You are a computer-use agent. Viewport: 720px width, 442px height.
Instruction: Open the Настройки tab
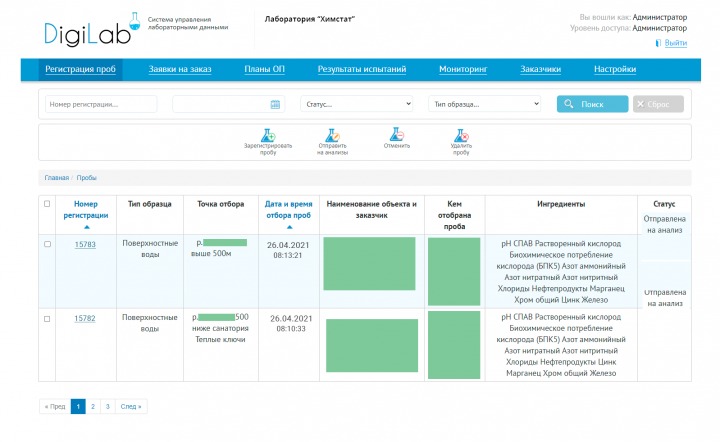click(615, 69)
